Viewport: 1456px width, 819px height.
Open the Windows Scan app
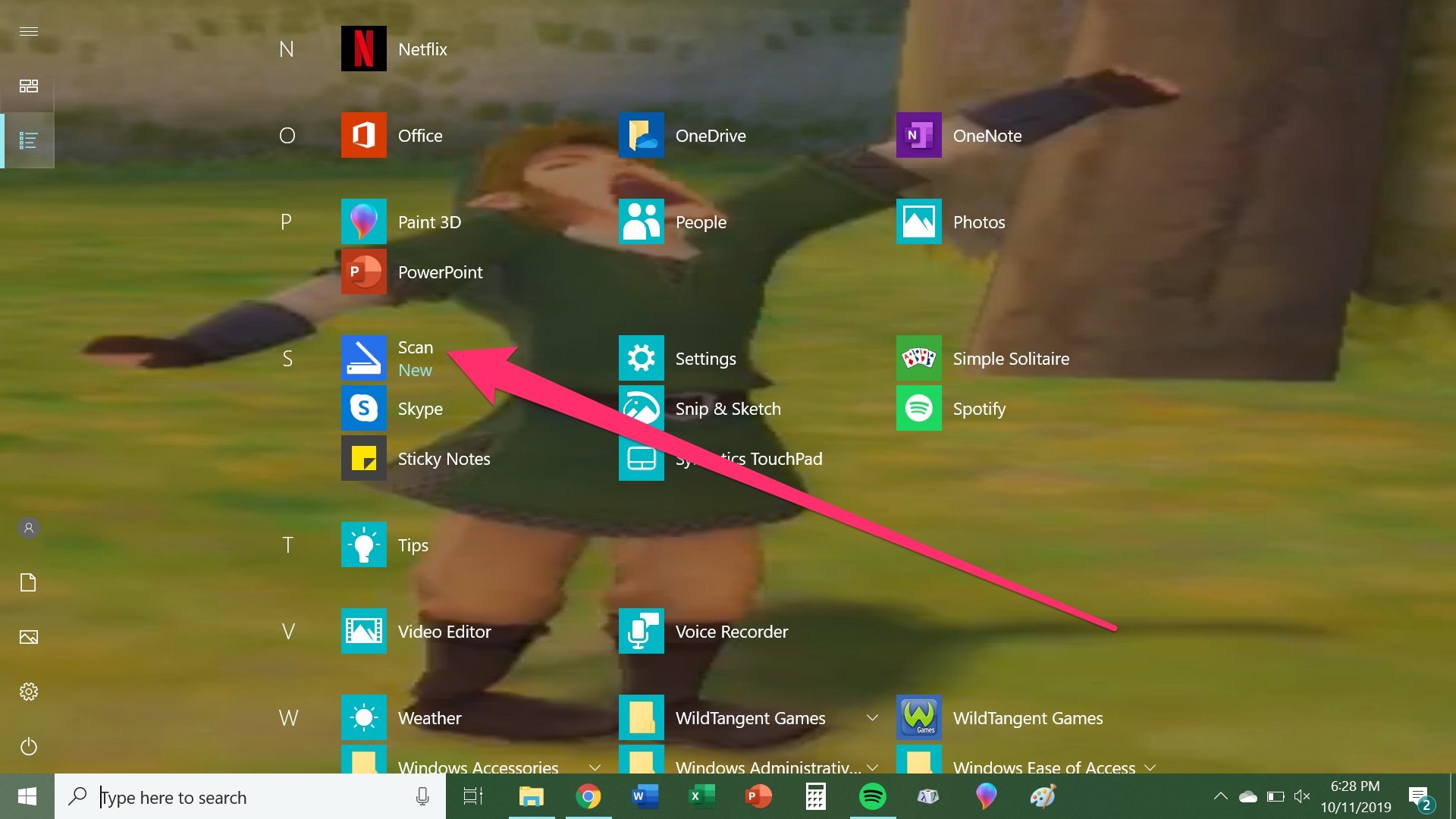(416, 358)
